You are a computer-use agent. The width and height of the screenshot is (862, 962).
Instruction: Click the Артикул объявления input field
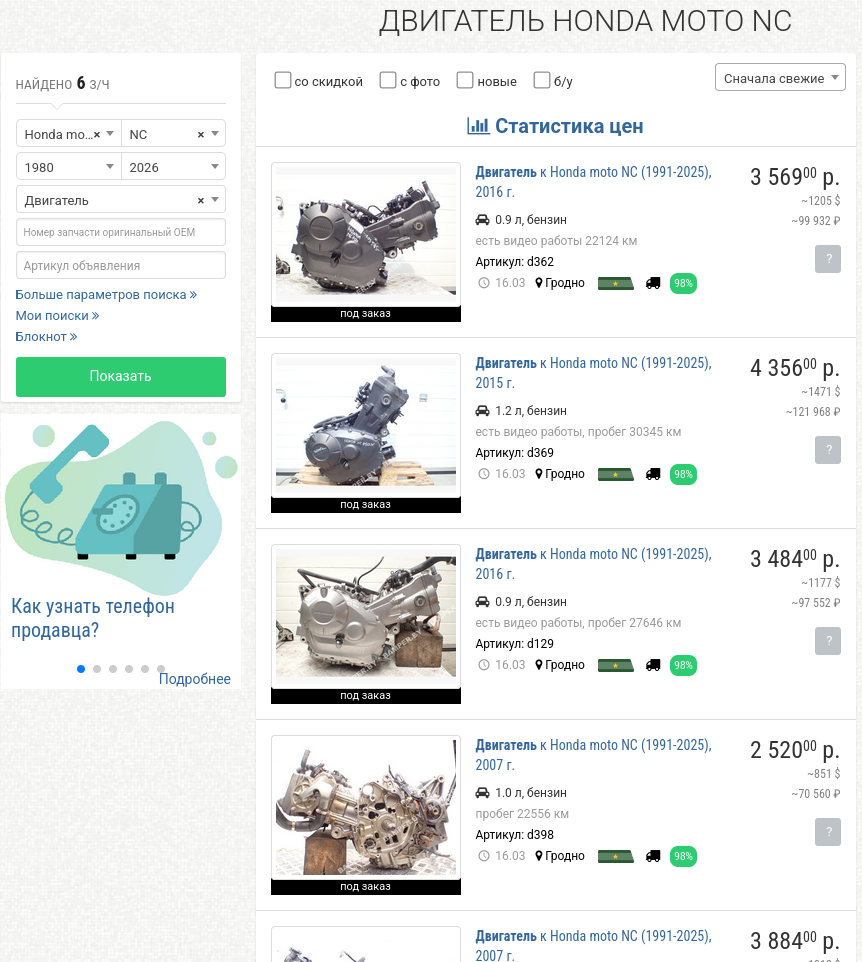pos(121,265)
